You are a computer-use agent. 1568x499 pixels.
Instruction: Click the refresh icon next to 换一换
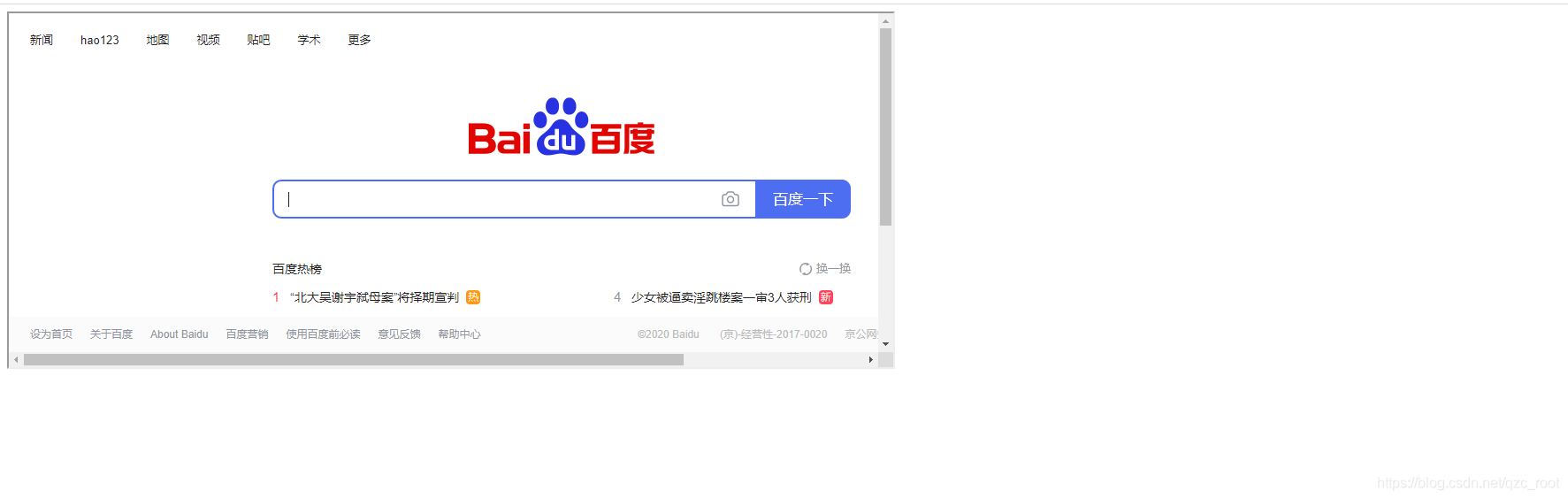(806, 269)
